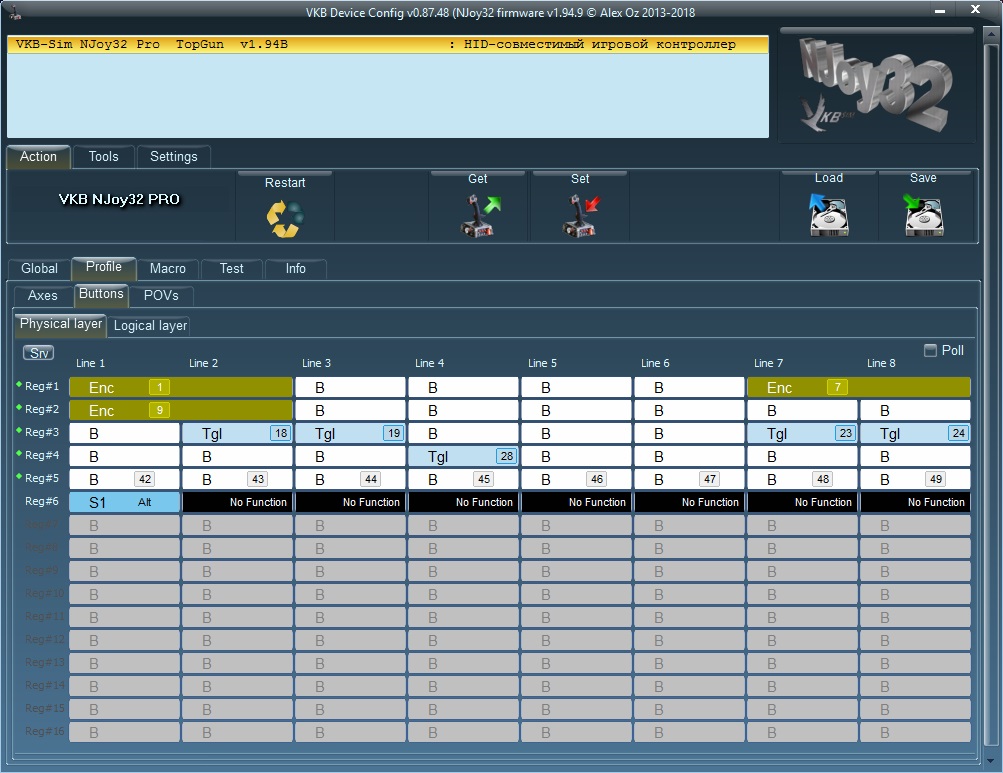1003x773 pixels.
Task: Click the S1 Alt shift cell
Action: coord(124,502)
